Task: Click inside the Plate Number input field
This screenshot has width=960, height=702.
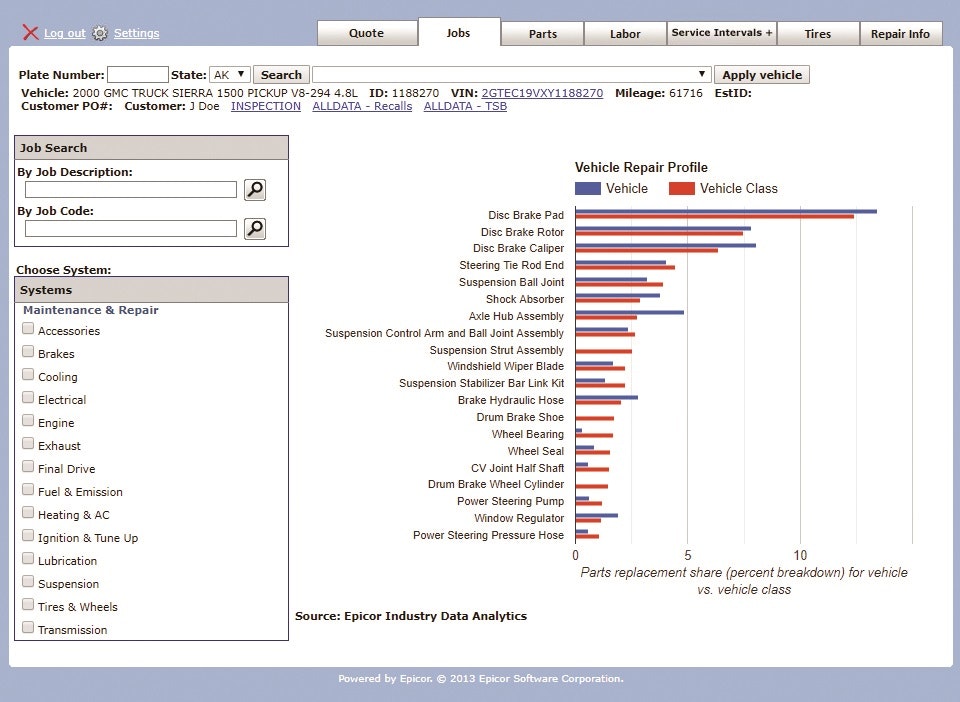Action: coord(138,74)
